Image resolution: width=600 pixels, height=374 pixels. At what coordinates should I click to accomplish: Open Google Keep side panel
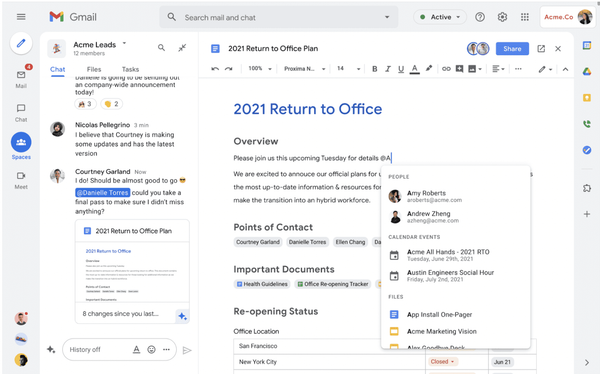click(587, 98)
